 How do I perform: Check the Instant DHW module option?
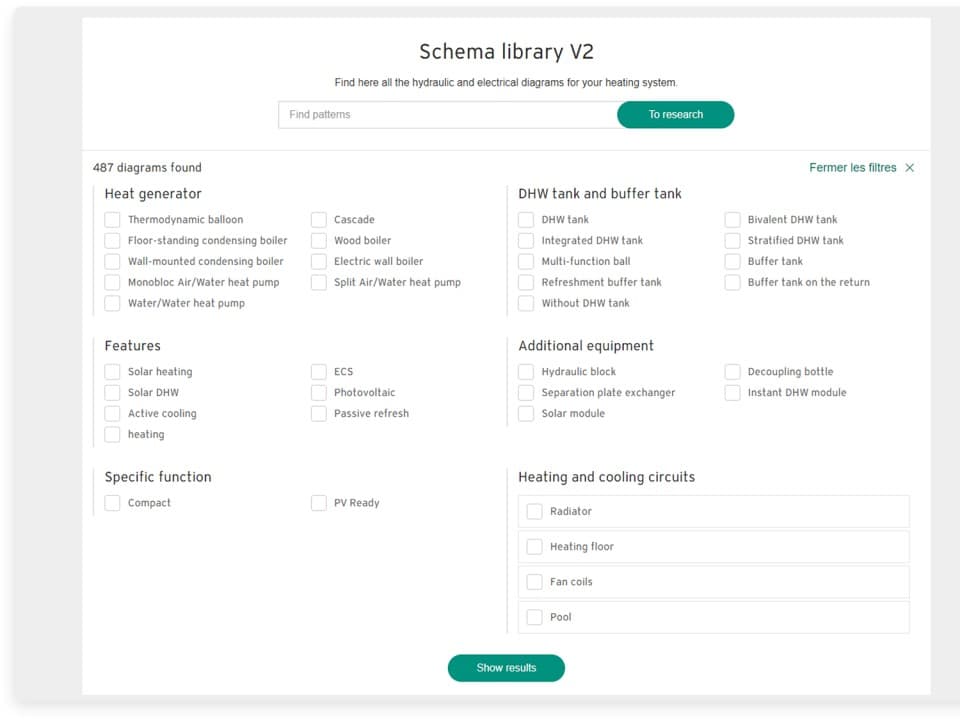click(x=732, y=392)
